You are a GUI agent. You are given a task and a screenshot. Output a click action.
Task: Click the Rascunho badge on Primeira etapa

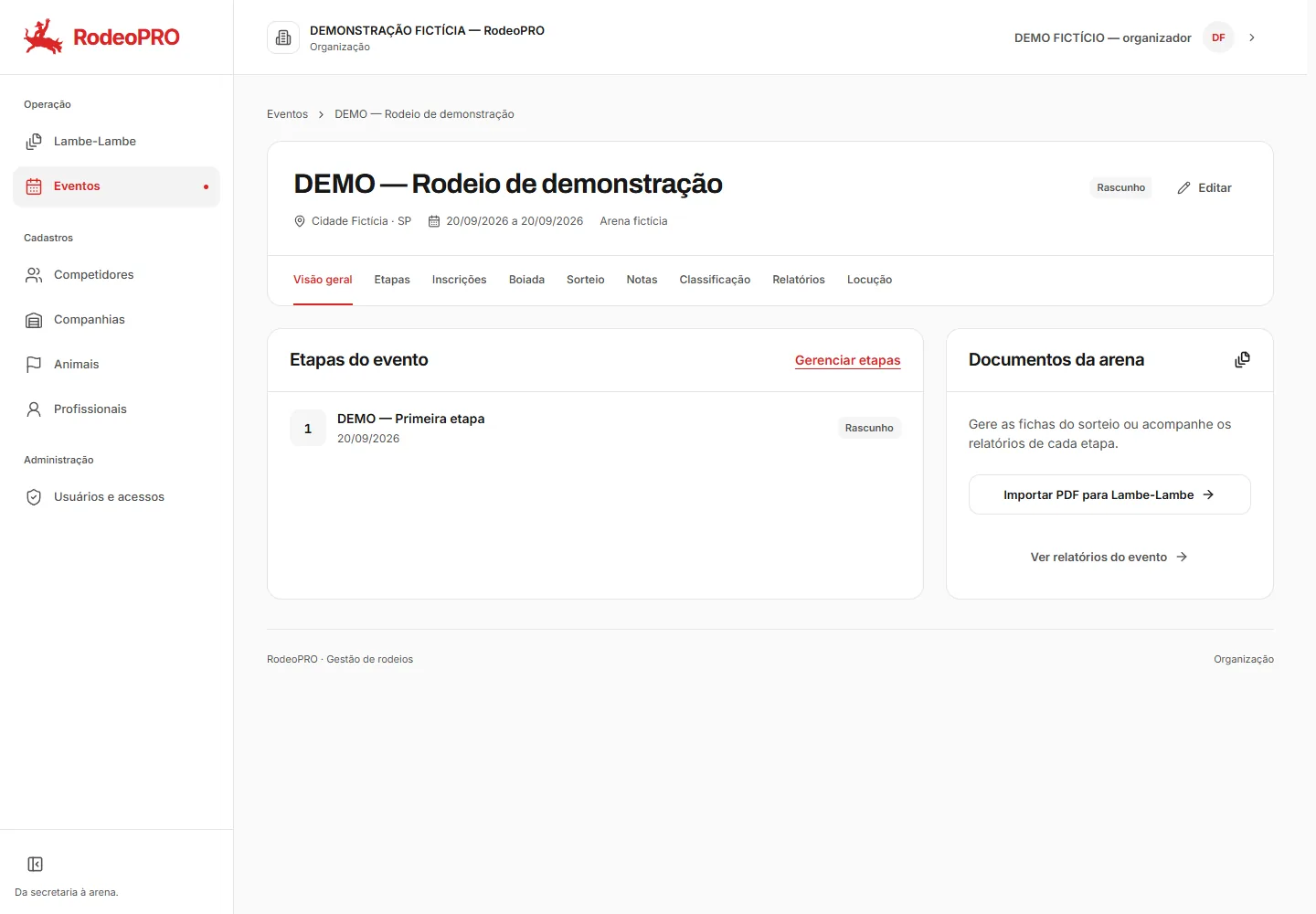click(869, 428)
